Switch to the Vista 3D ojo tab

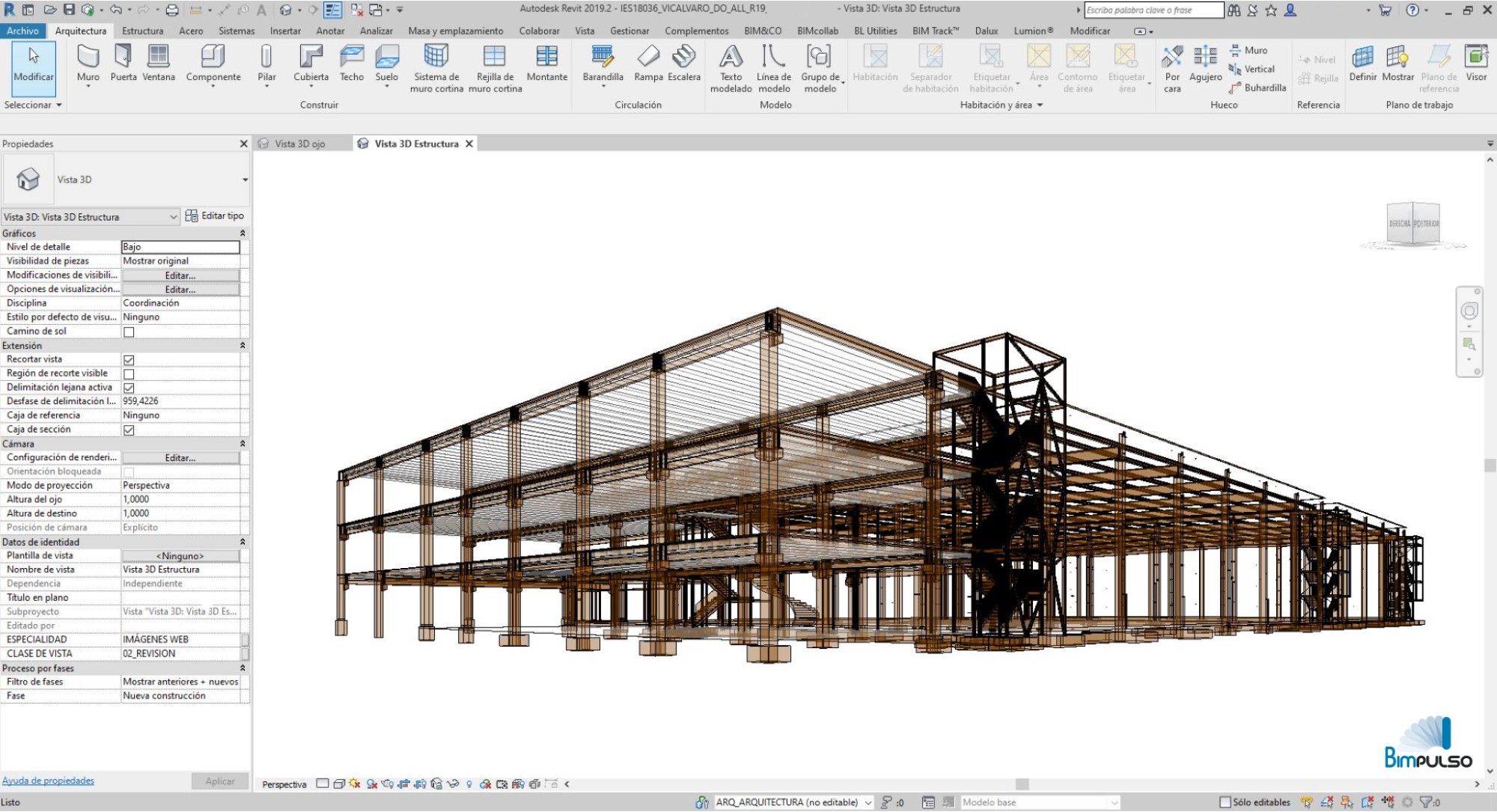[300, 144]
